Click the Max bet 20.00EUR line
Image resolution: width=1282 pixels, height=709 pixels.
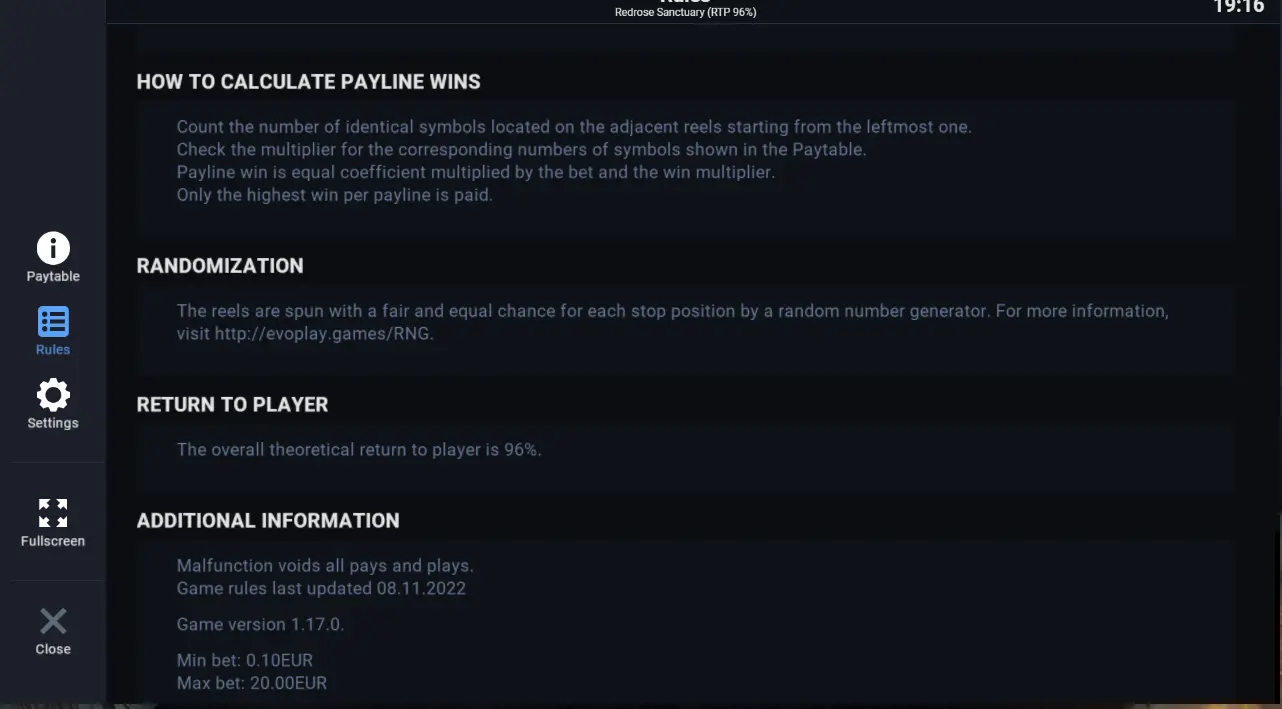[x=252, y=683]
